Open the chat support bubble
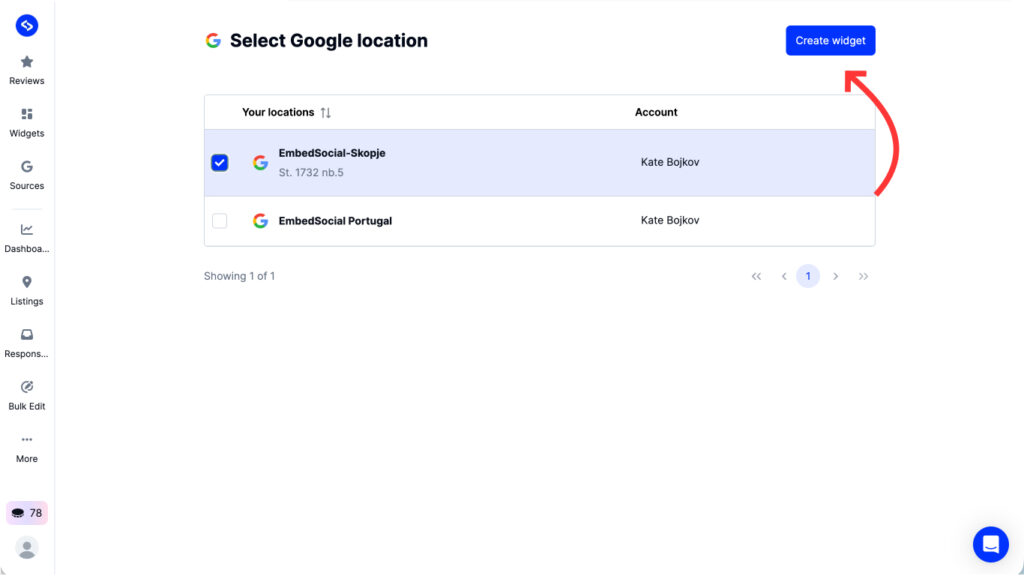This screenshot has width=1024, height=576. pyautogui.click(x=991, y=544)
